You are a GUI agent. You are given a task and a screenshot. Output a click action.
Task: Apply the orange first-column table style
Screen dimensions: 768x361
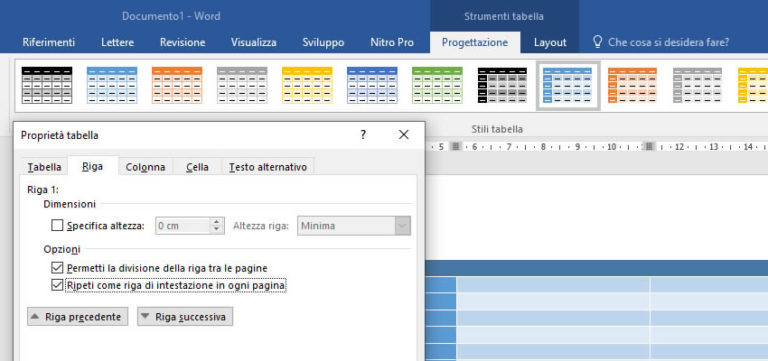point(632,85)
